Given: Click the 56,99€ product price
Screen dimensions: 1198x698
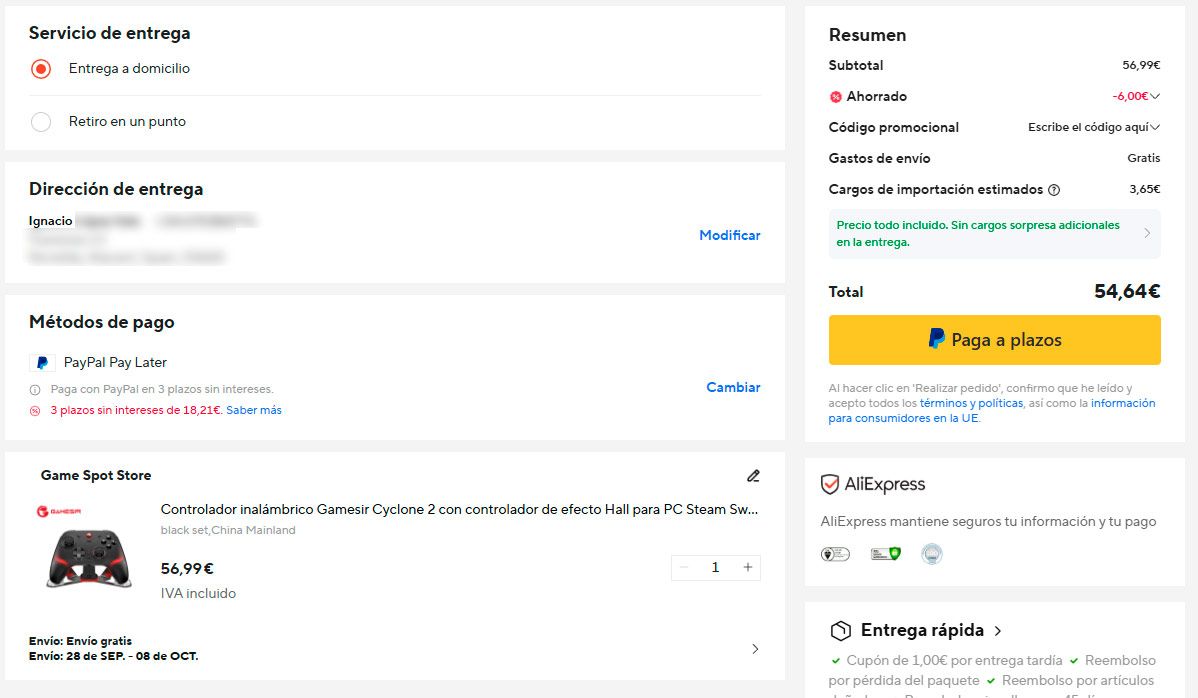Looking at the screenshot, I should pyautogui.click(x=187, y=569).
